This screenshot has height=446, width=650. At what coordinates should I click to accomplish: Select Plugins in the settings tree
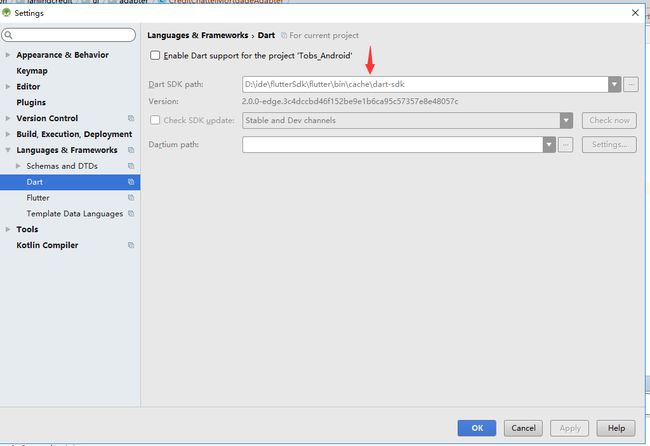click(31, 102)
